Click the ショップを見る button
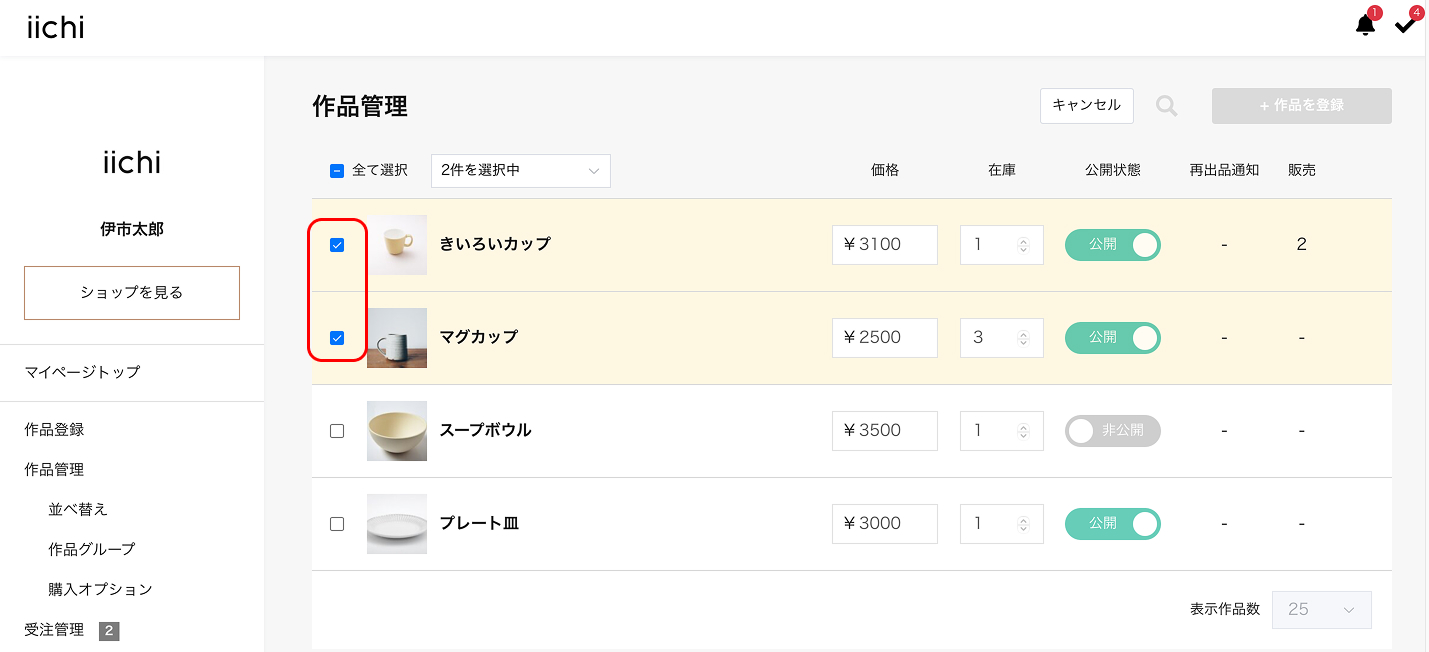This screenshot has height=652, width=1429. point(132,293)
